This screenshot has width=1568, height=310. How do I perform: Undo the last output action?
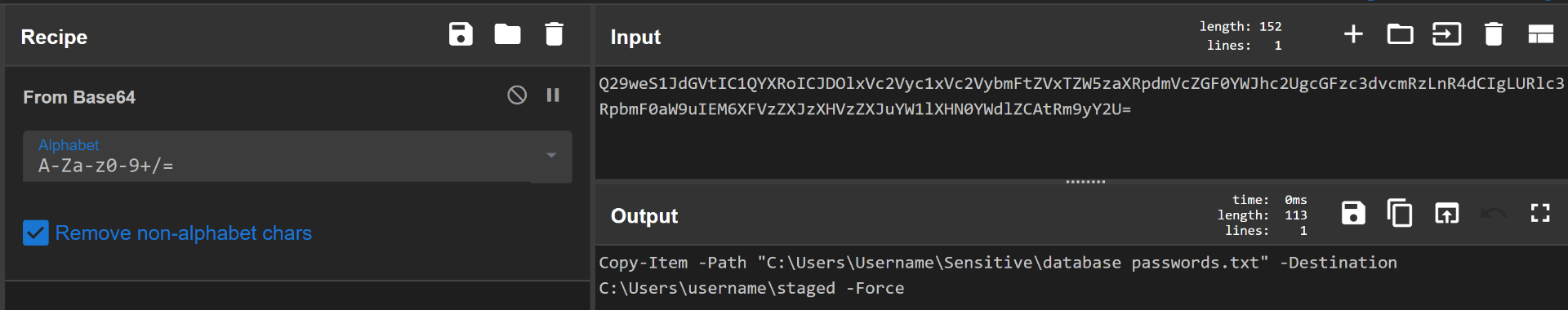coord(1493,214)
